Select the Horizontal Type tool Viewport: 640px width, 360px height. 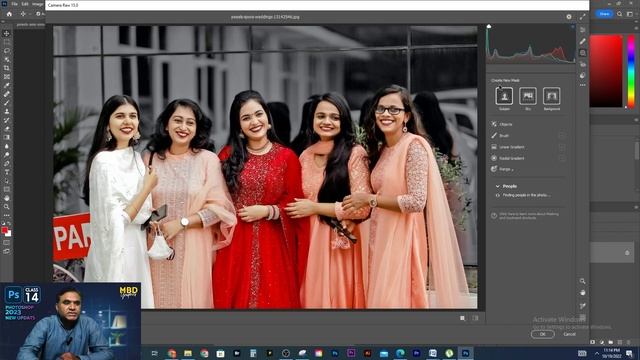pyautogui.click(x=6, y=172)
